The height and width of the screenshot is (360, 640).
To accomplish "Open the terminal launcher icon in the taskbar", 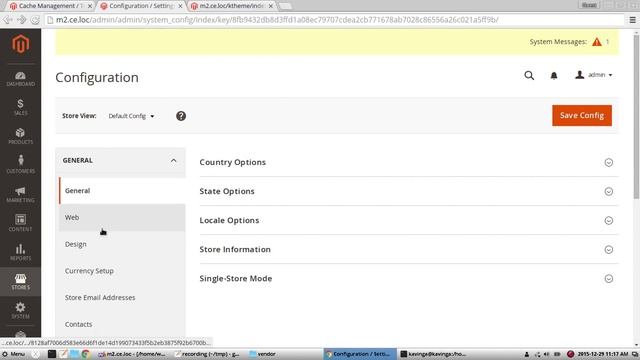I will tap(52, 354).
